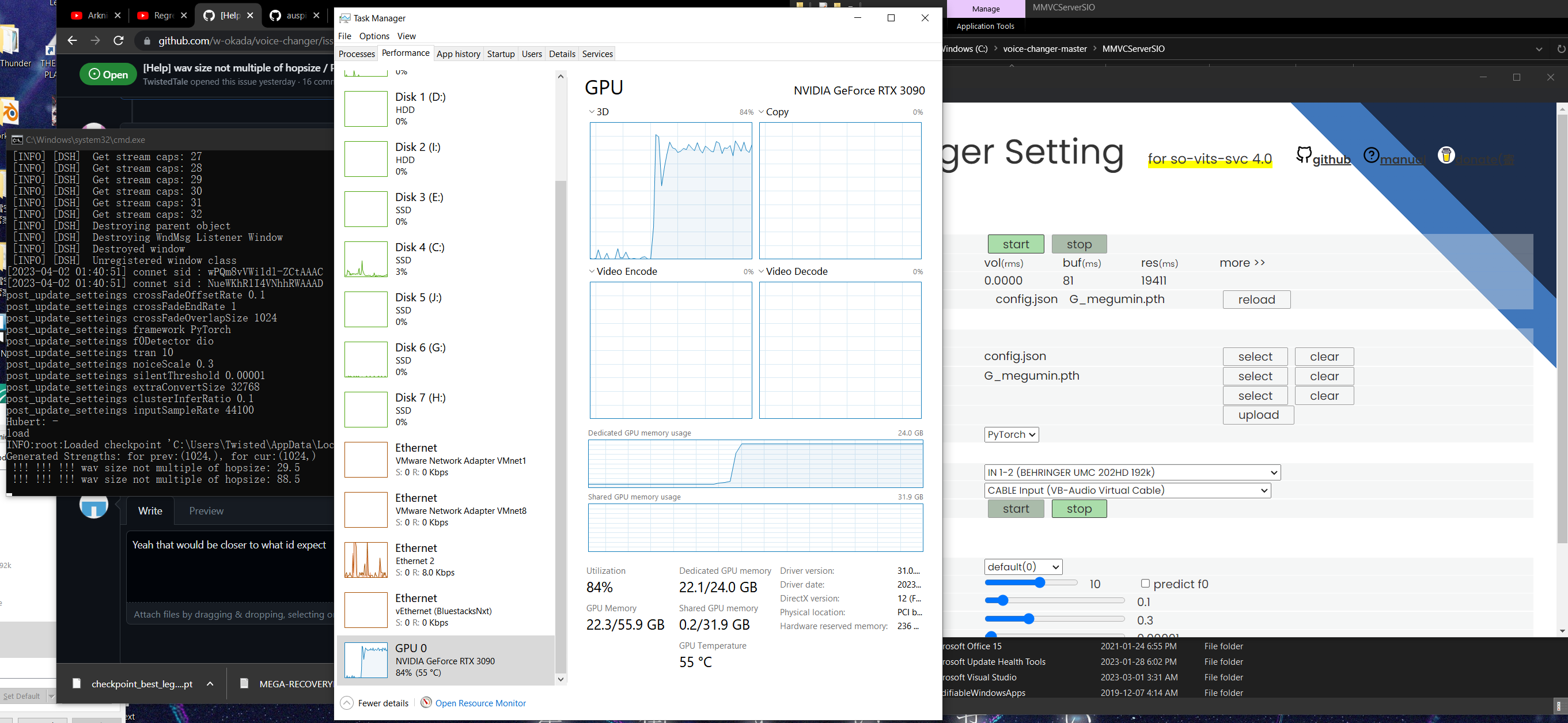This screenshot has height=723, width=1568.
Task: Click the donate cup icon in the header
Action: coord(1446,155)
